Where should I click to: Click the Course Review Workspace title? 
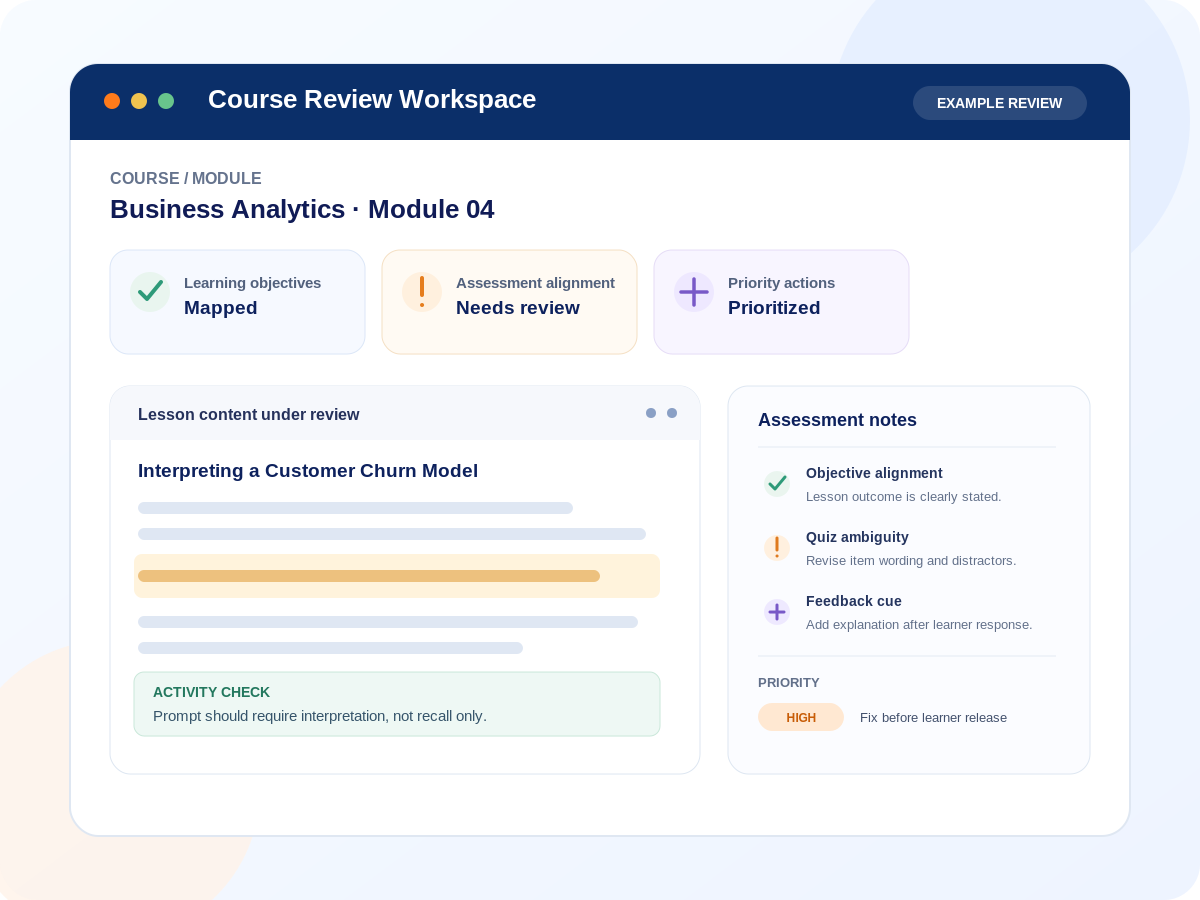[x=372, y=99]
